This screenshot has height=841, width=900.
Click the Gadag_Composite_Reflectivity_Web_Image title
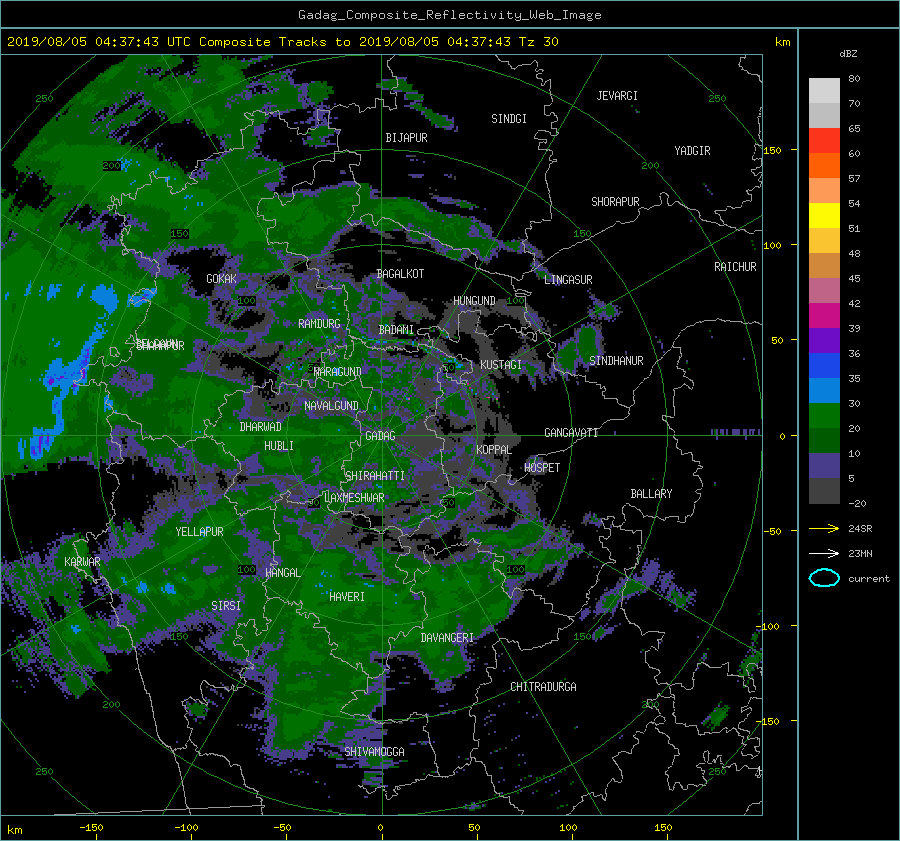[x=449, y=15]
